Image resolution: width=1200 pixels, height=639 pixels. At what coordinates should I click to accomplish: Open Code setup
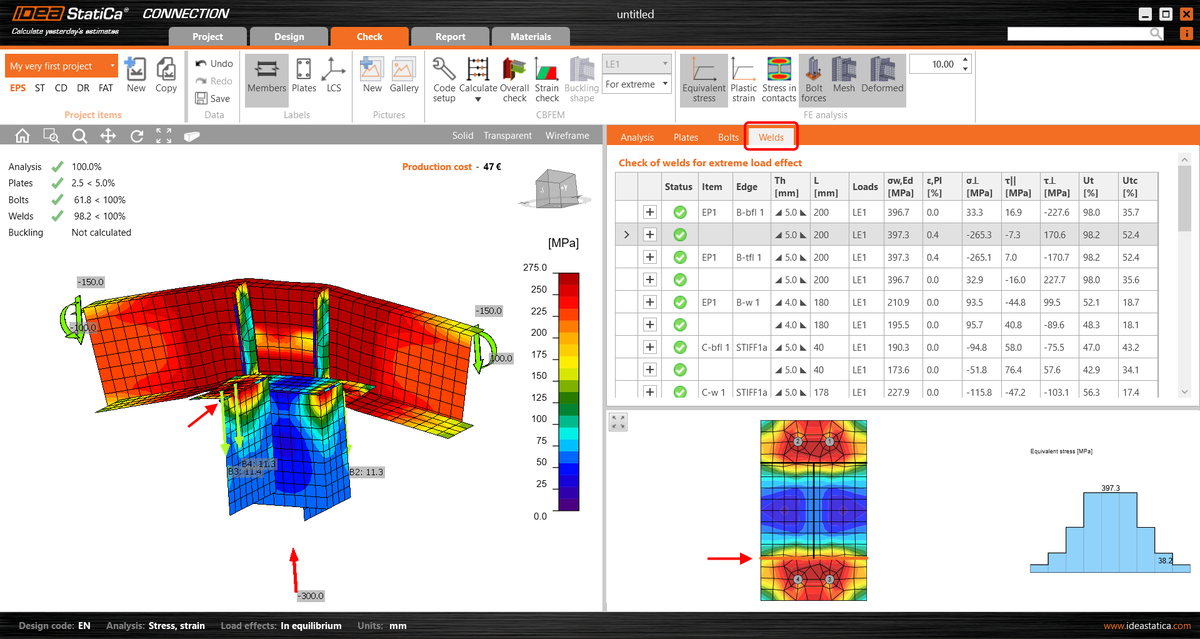tap(443, 80)
